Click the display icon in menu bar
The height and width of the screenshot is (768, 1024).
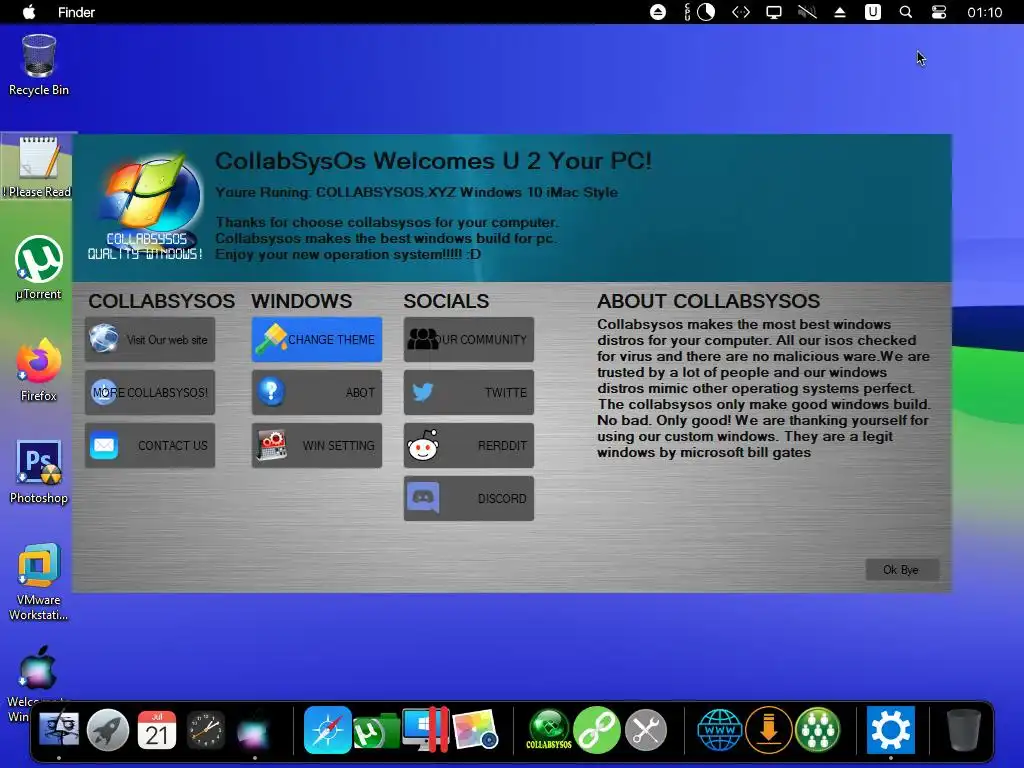click(774, 12)
